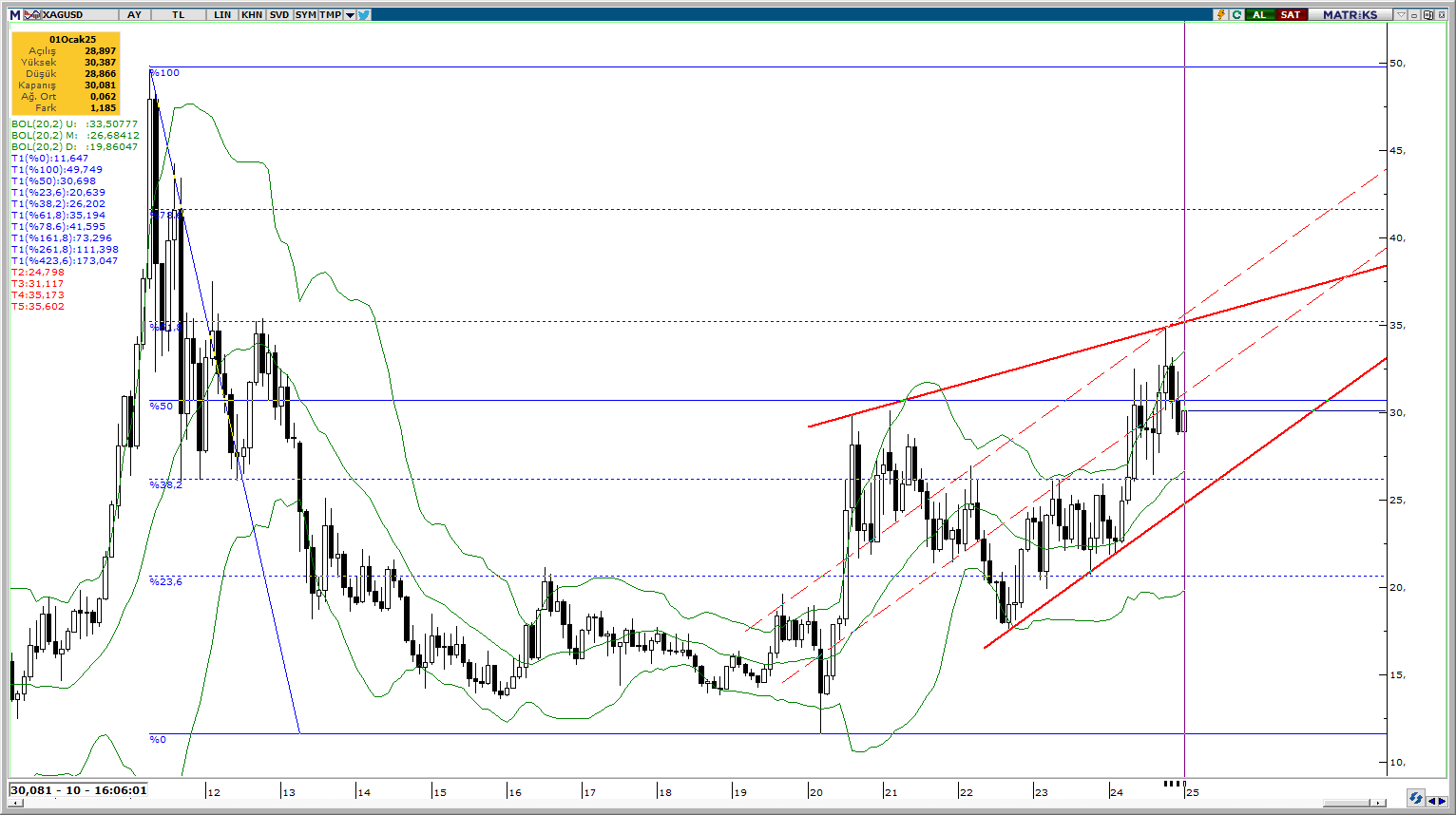Toggle LIN linear scale mode

click(x=222, y=15)
